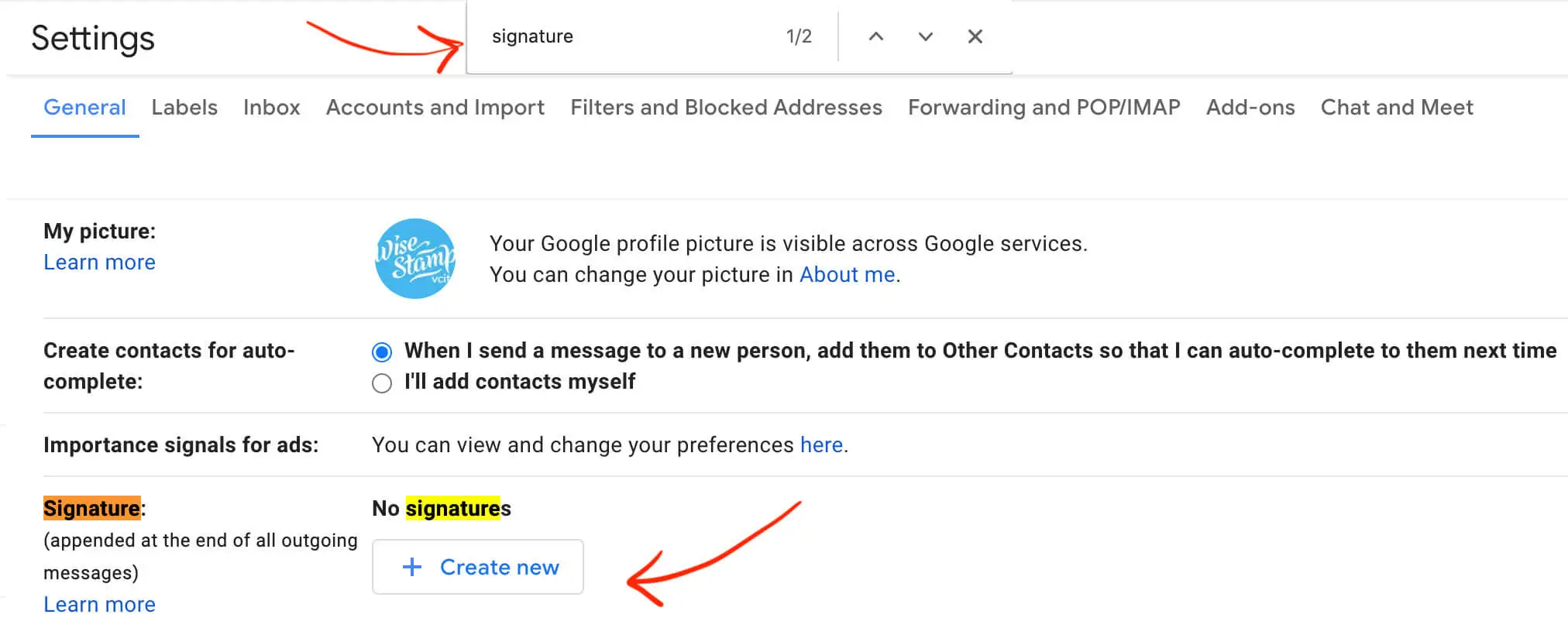Click "here" to change ad preferences
The height and width of the screenshot is (635, 1568).
(x=820, y=444)
